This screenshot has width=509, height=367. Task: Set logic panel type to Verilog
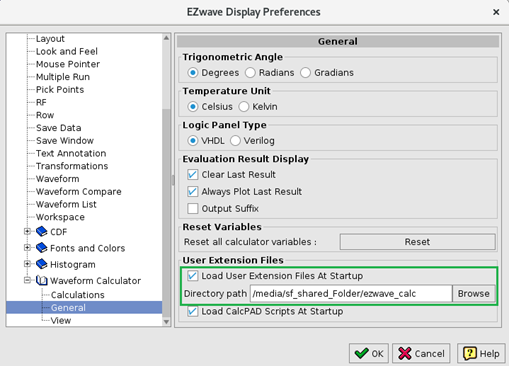point(235,141)
